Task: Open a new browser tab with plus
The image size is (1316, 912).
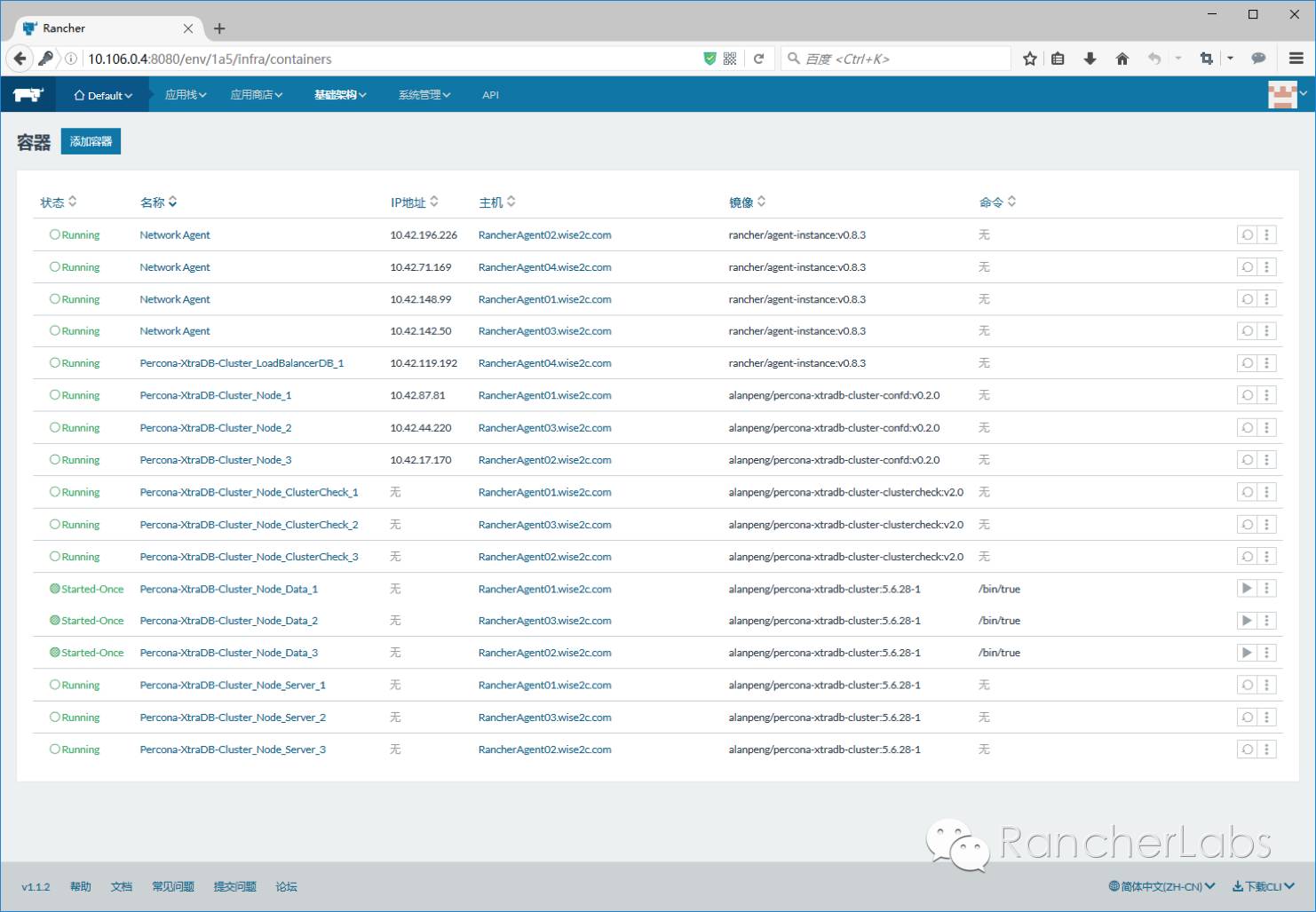Action: (x=219, y=28)
